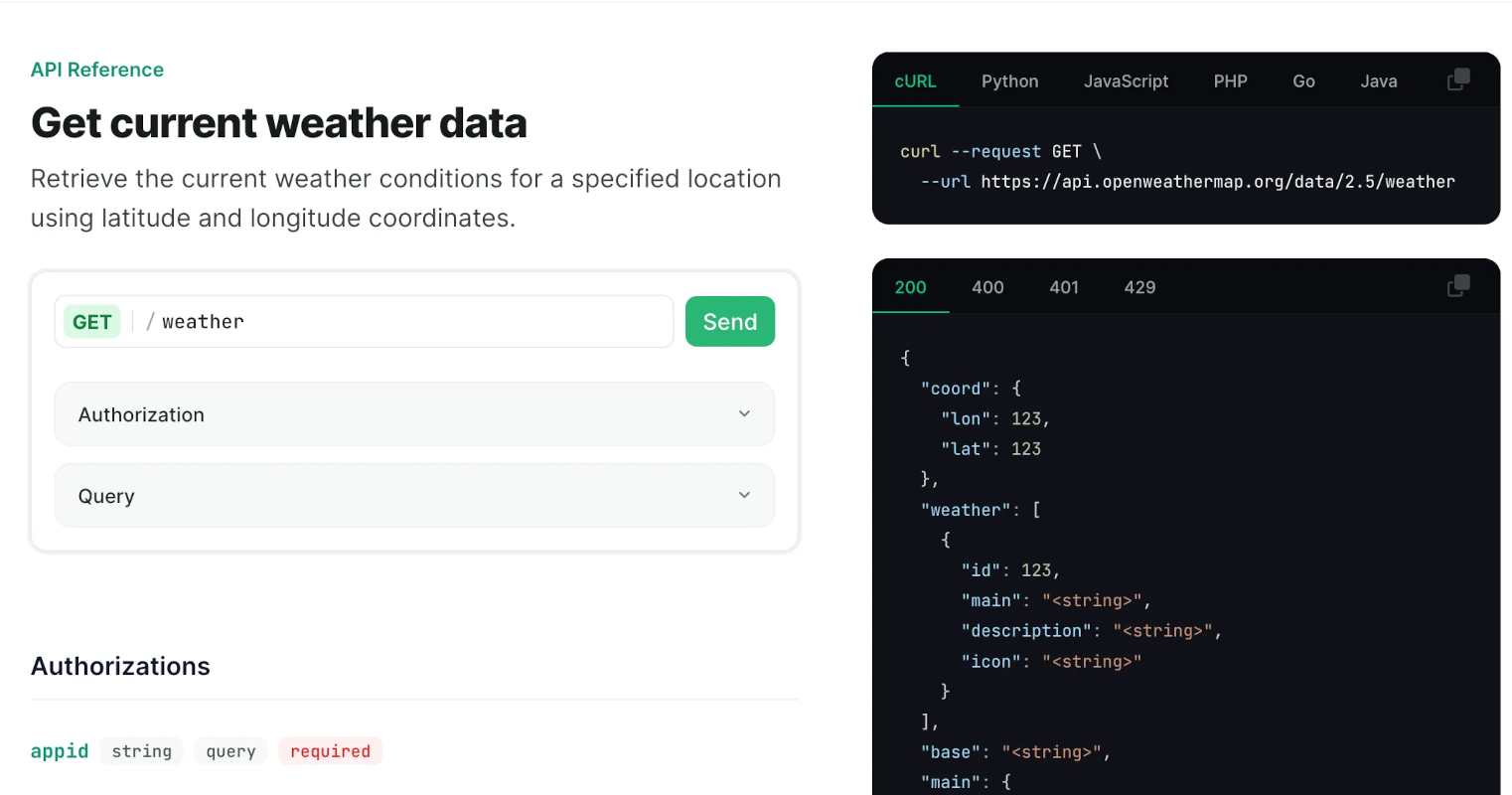The width and height of the screenshot is (1512, 795).
Task: Select the PHP code example tab
Action: 1230,81
